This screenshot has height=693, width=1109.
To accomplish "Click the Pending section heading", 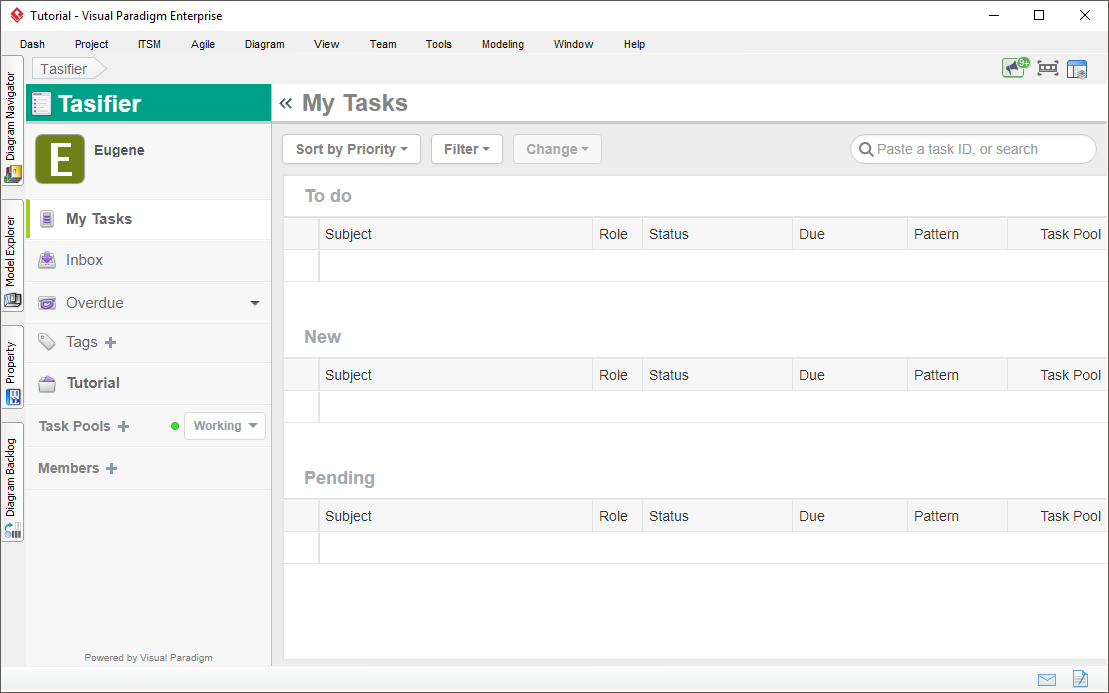I will tap(339, 478).
